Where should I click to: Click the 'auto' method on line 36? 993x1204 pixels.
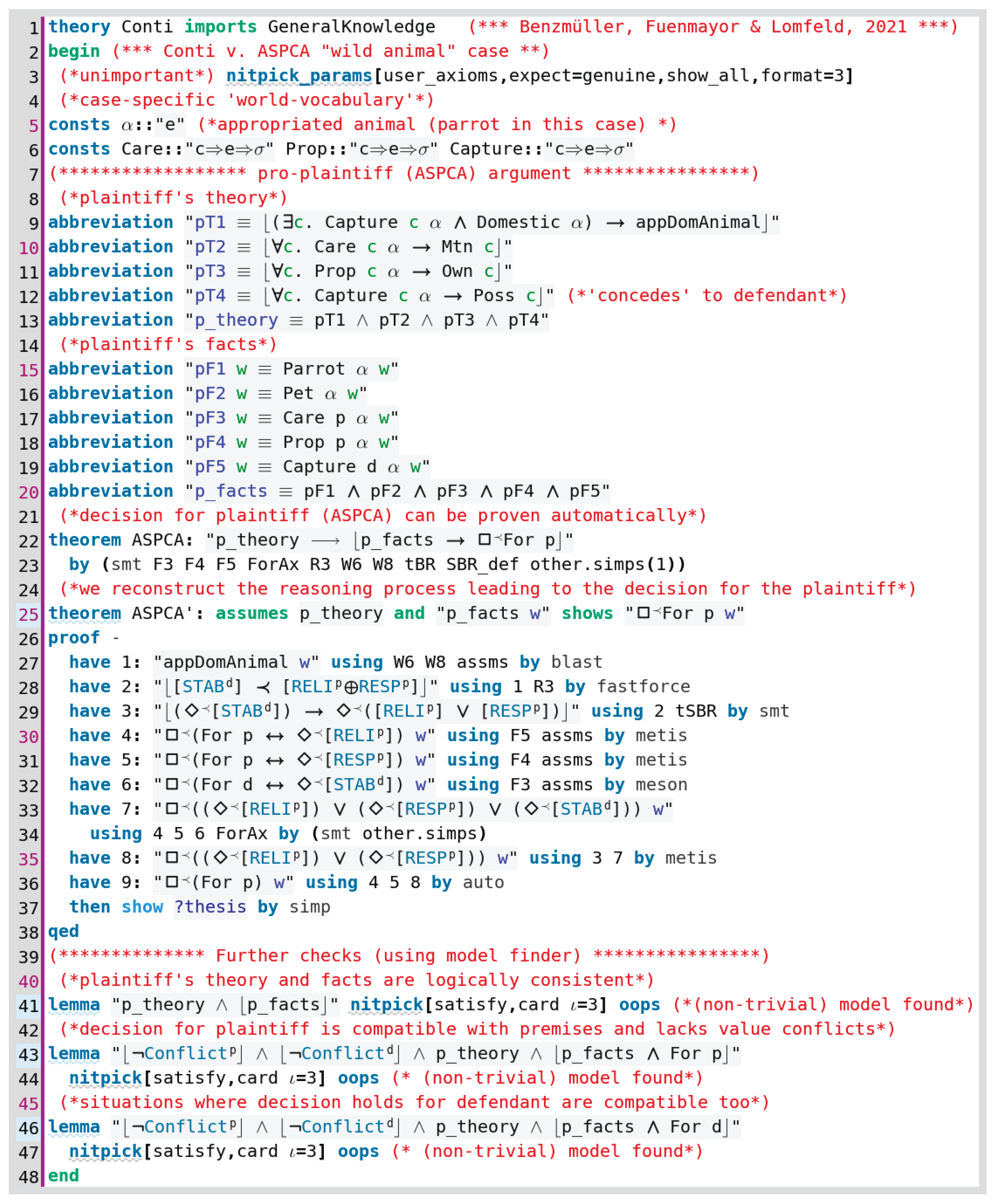click(483, 882)
